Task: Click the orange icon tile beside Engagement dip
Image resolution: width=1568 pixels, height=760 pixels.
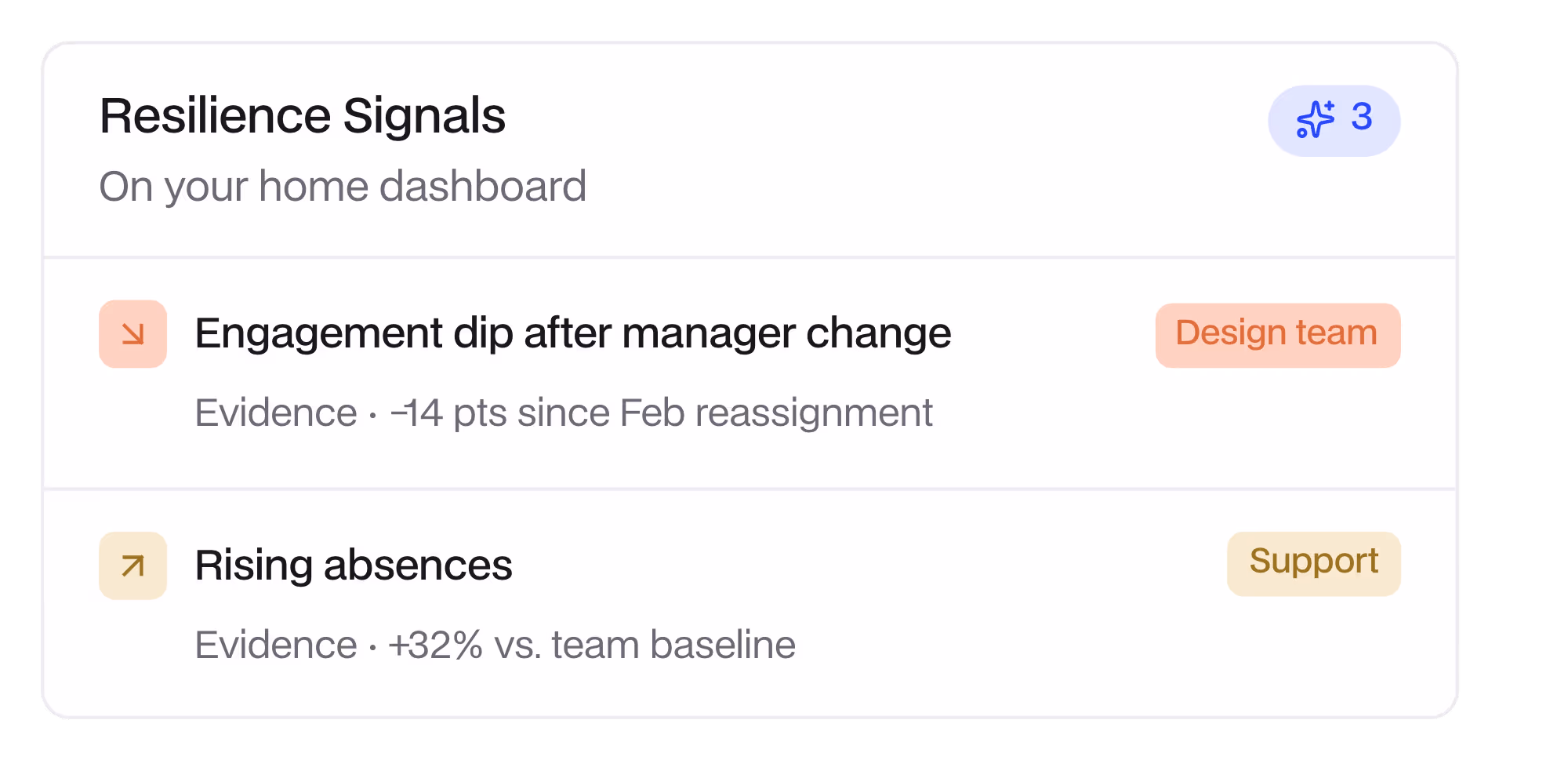Action: click(133, 334)
